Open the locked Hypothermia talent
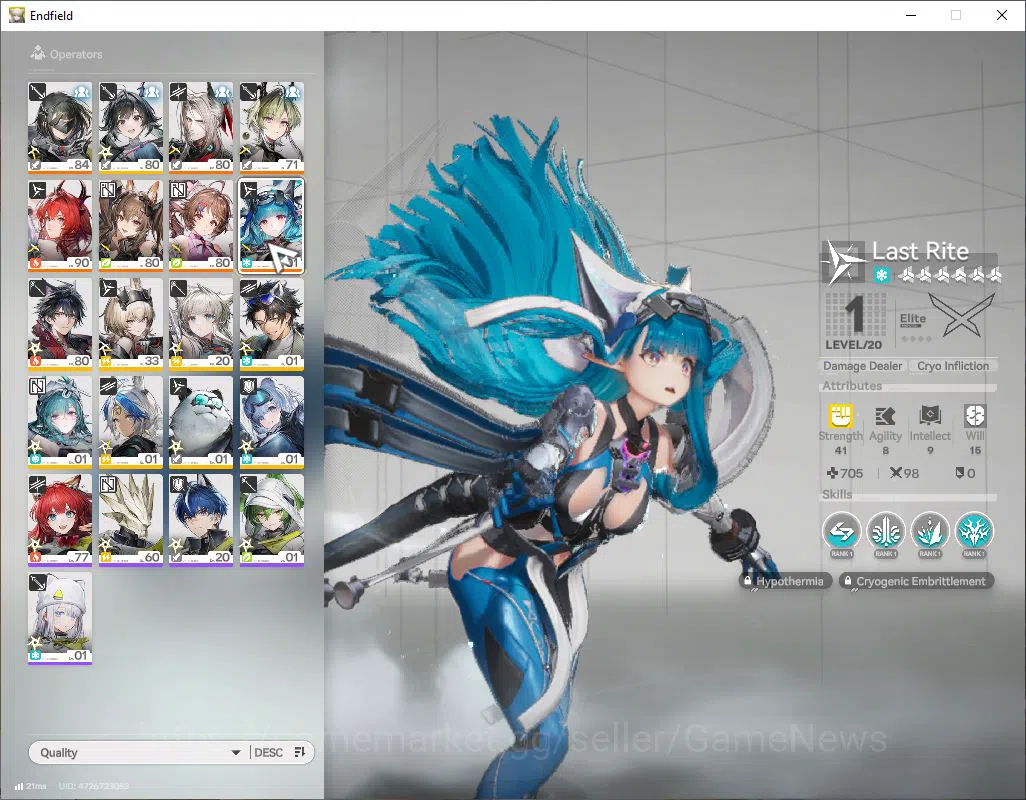The height and width of the screenshot is (800, 1026). (x=786, y=581)
